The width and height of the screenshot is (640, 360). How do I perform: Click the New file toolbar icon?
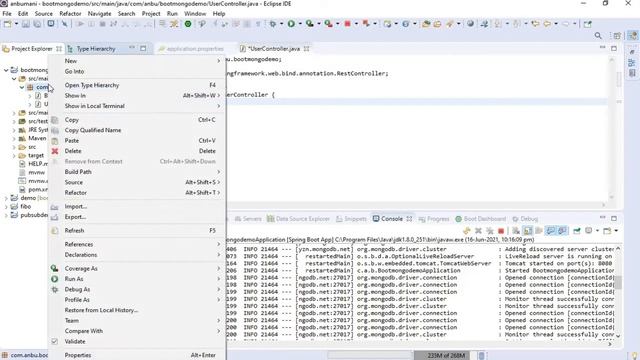coord(7,24)
